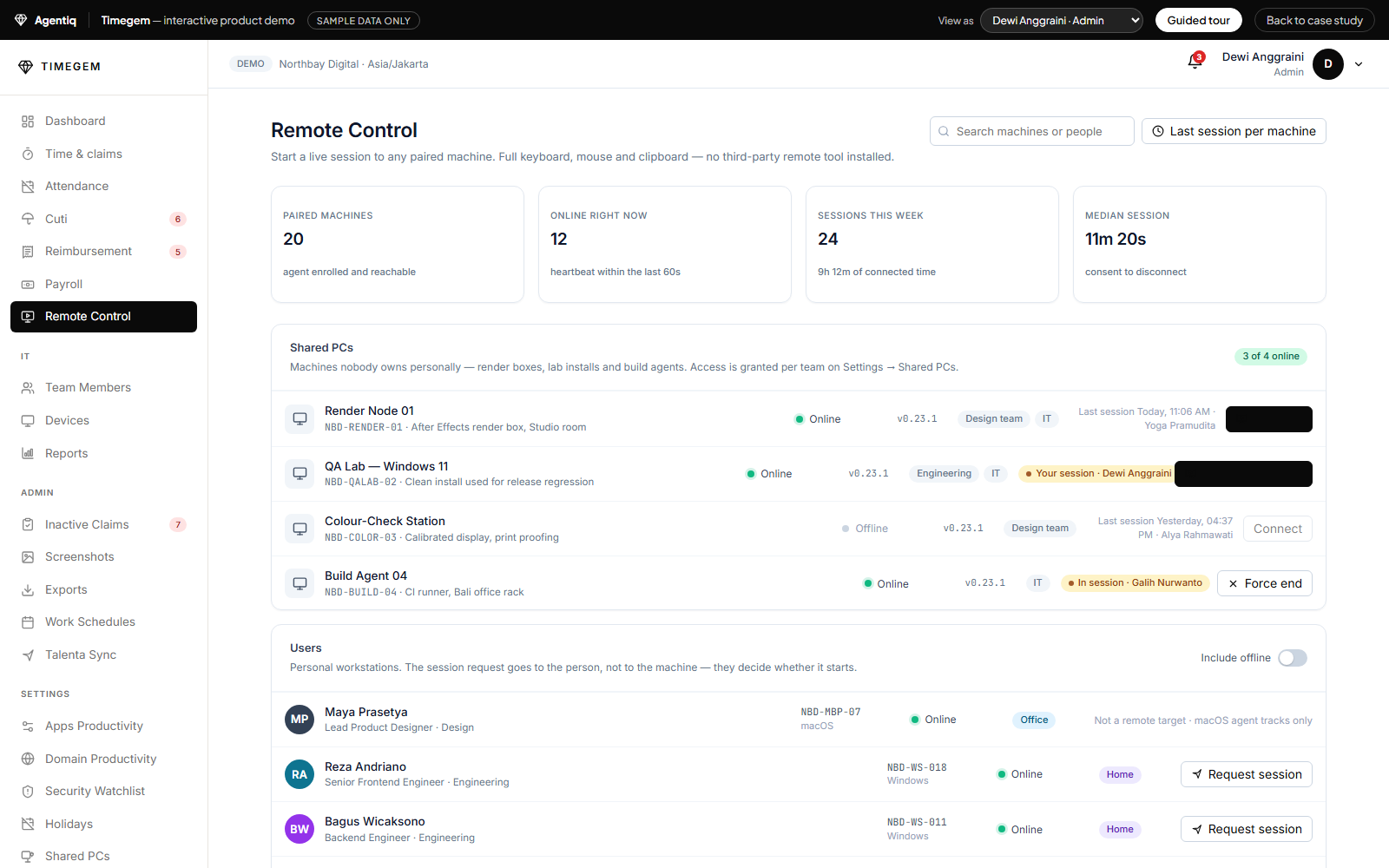1389x868 pixels.
Task: Click the In session Galih Nurwanto badge
Action: [1136, 583]
